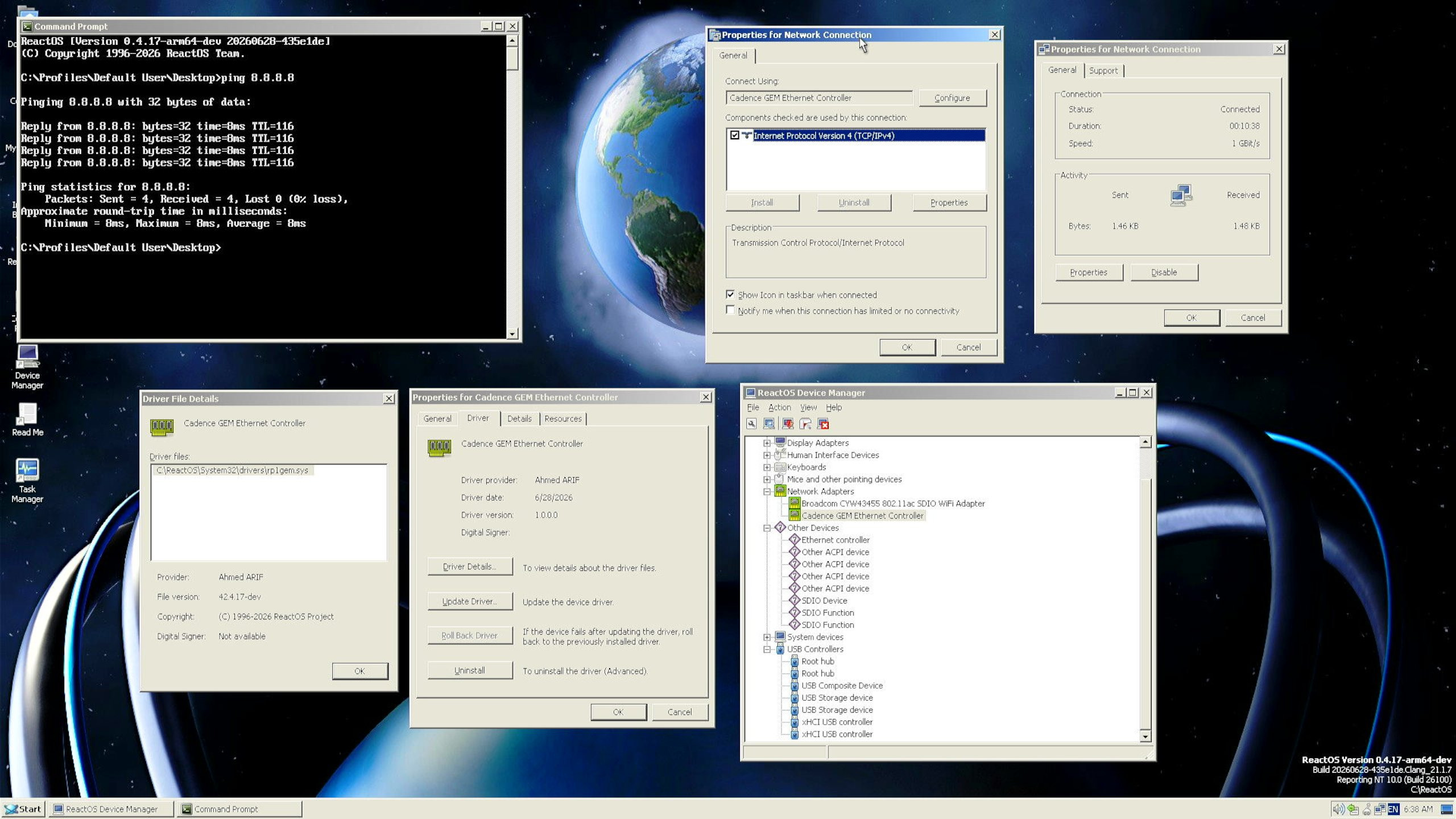Collapse the Other Devices tree node
Image resolution: width=1456 pixels, height=819 pixels.
click(767, 528)
